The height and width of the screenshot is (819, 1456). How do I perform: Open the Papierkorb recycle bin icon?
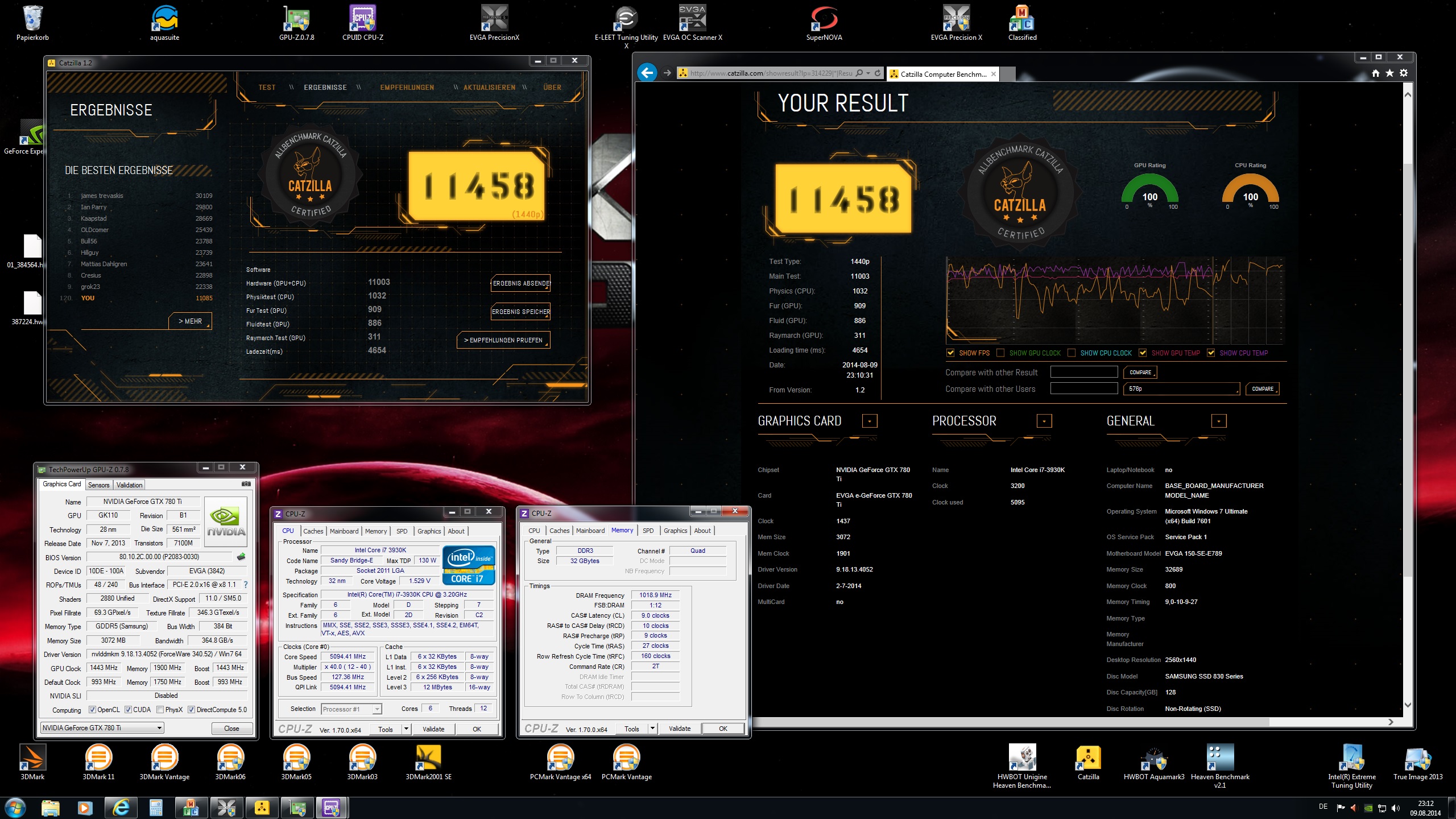tap(32, 23)
